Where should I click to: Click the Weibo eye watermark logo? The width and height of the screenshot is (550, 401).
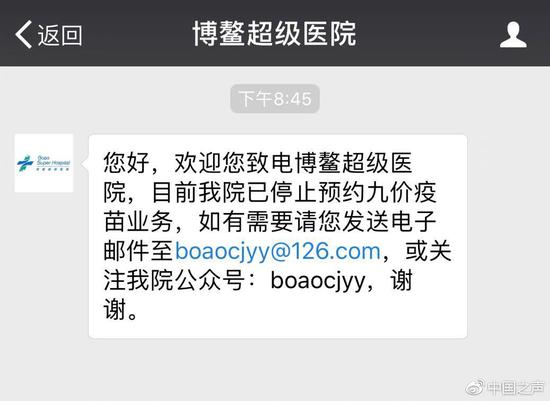click(x=476, y=387)
